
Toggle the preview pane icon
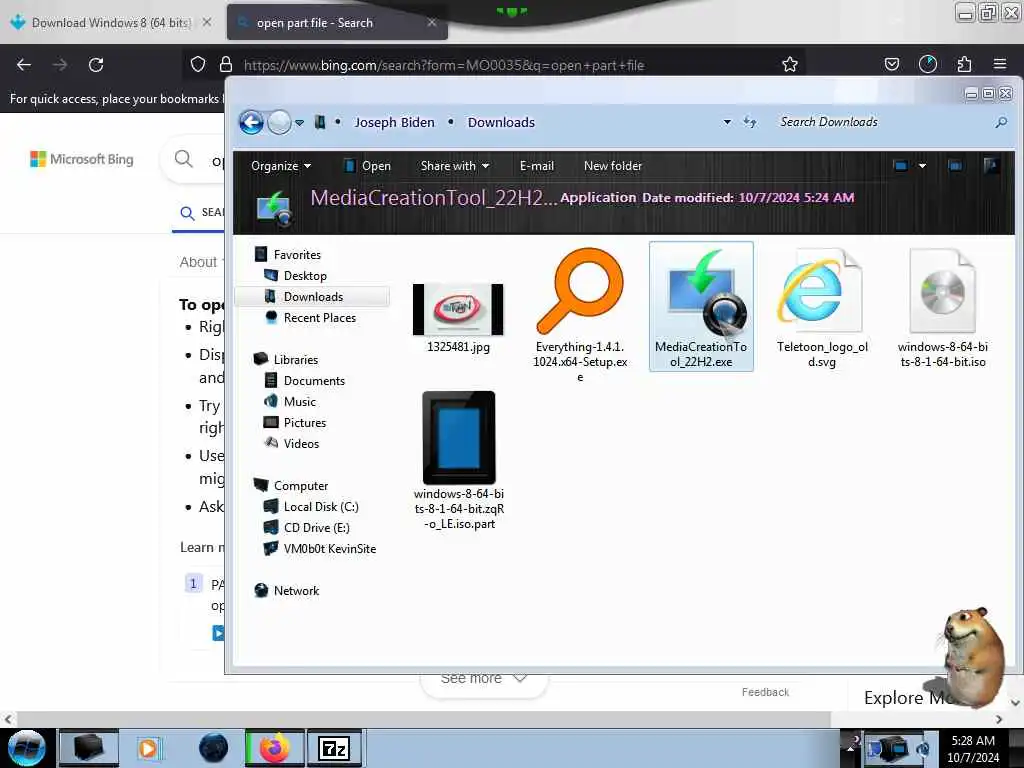pos(955,166)
